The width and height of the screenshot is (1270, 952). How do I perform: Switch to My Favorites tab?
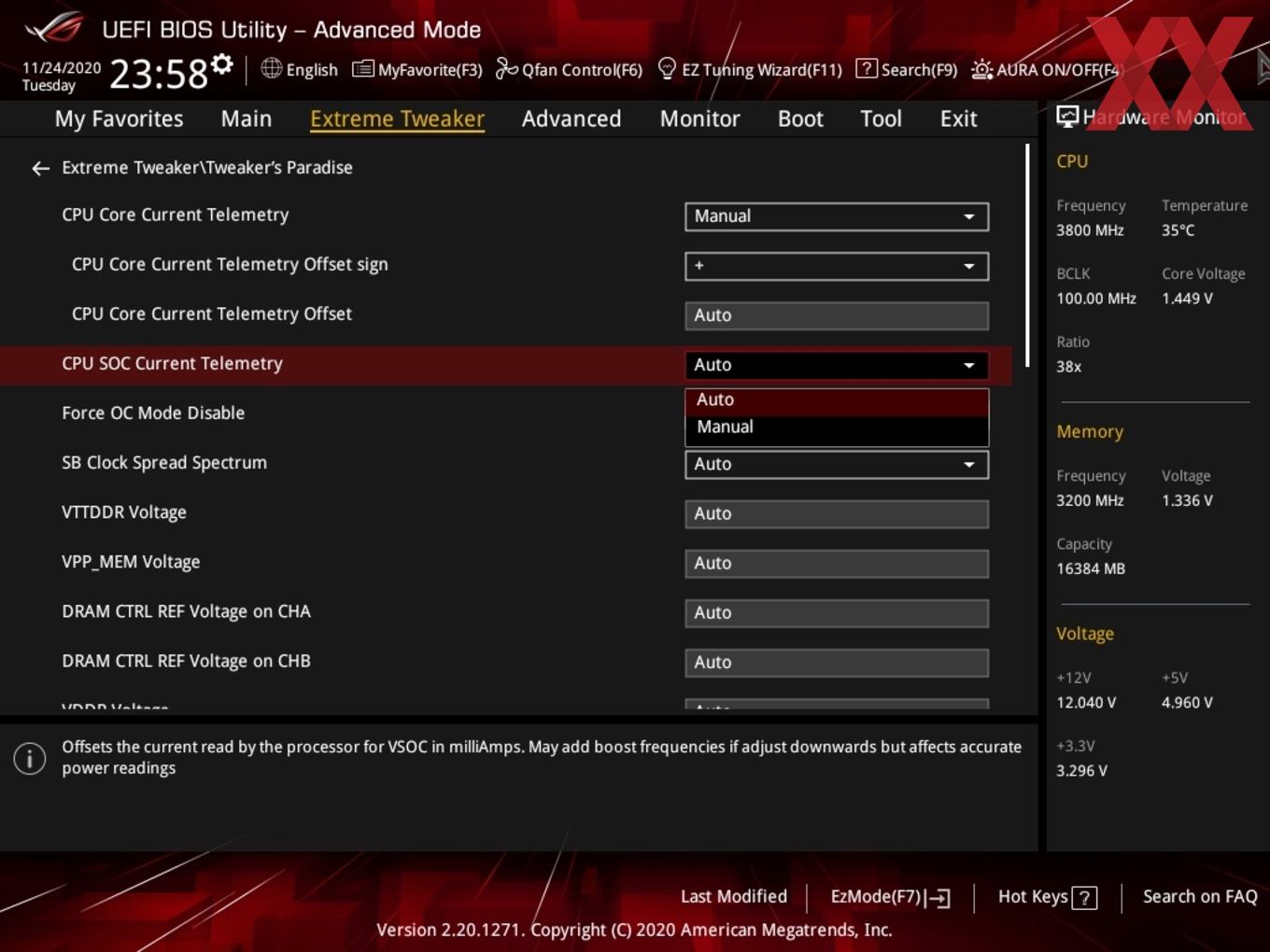[x=119, y=119]
